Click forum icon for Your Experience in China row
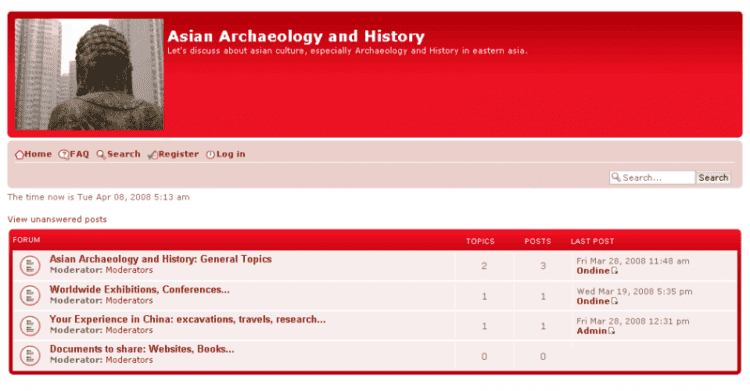750x391 pixels. coord(30,326)
